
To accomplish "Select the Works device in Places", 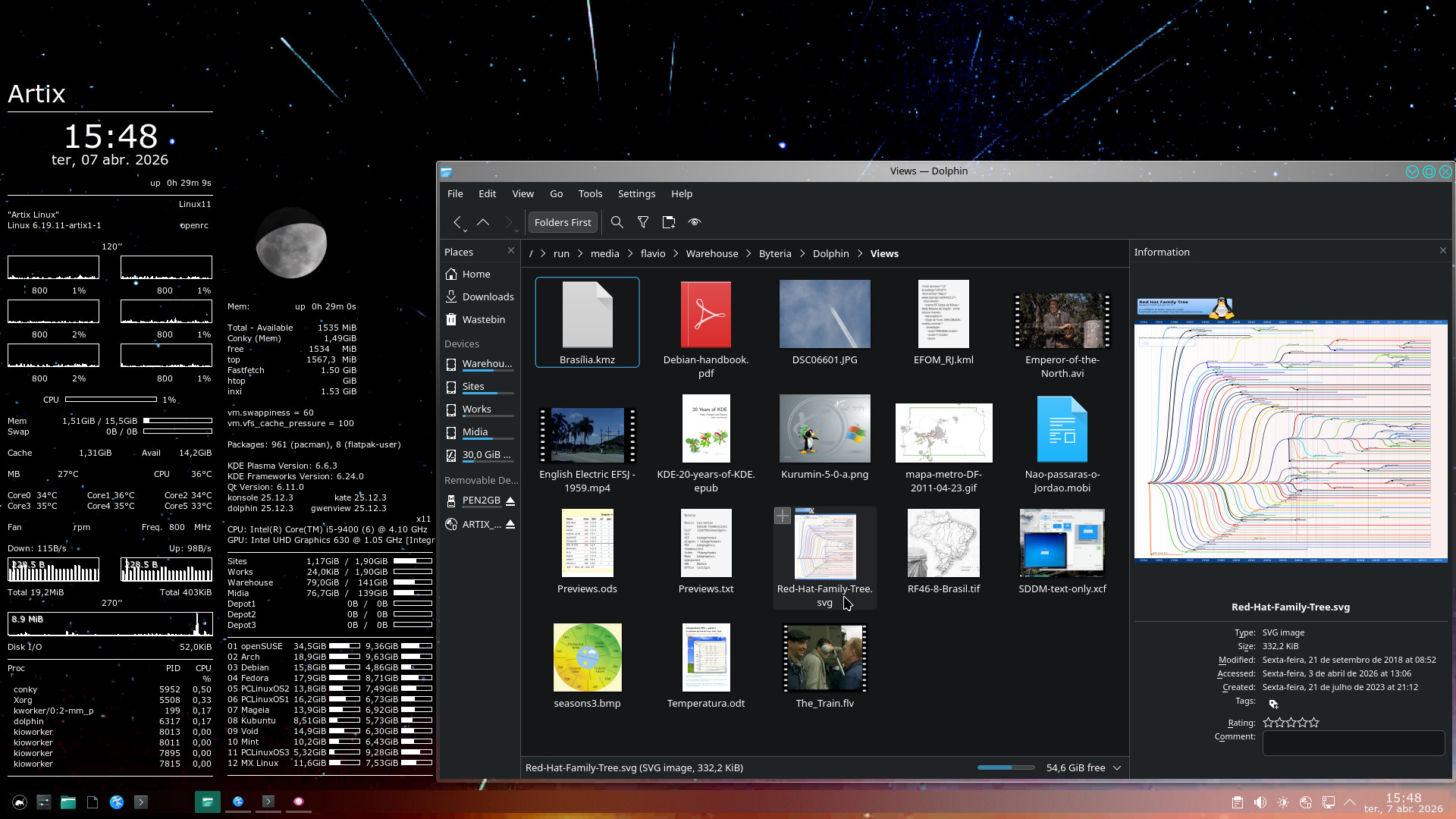I will (479, 409).
